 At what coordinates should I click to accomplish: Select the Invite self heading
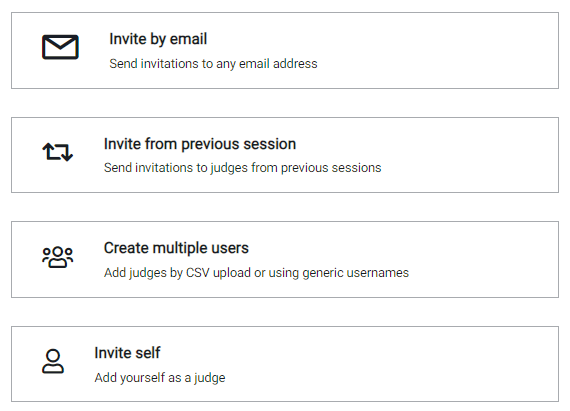pyautogui.click(x=127, y=352)
